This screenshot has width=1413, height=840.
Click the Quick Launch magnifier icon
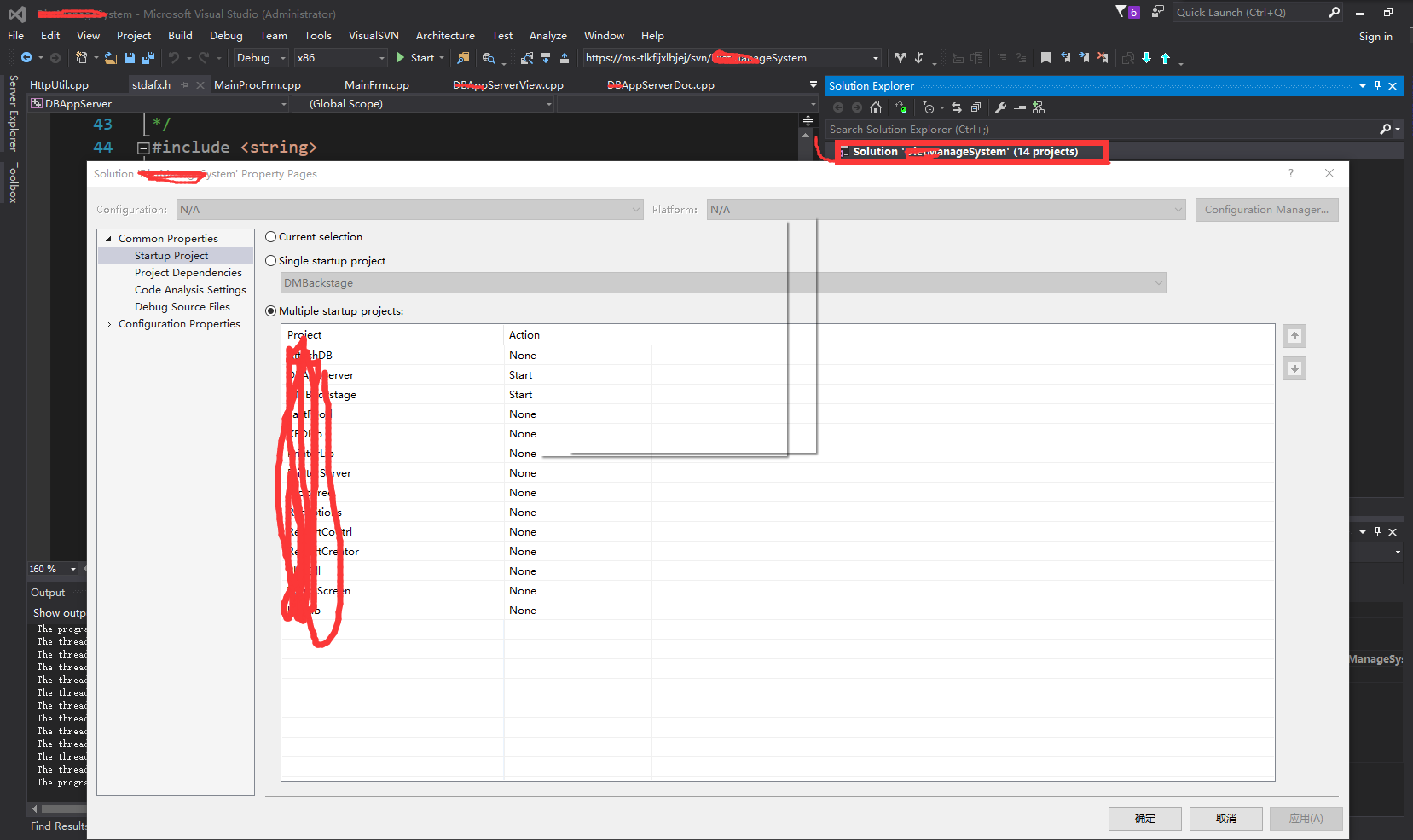1335,12
